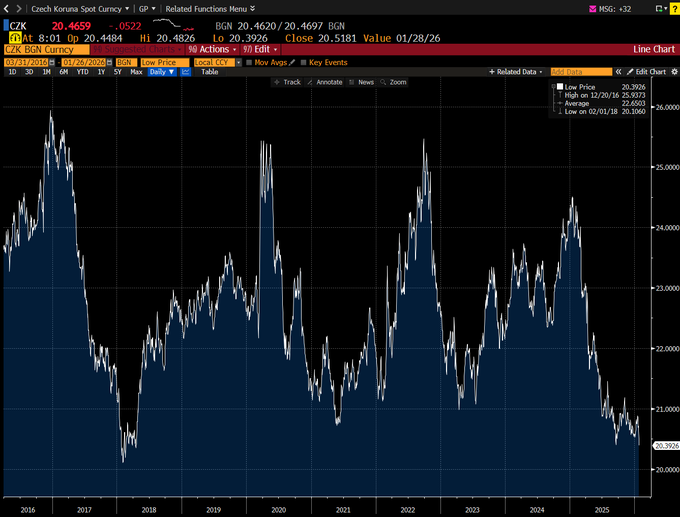Open the Daily periodicity dropdown
Screen dimensions: 680x517
[x=162, y=72]
